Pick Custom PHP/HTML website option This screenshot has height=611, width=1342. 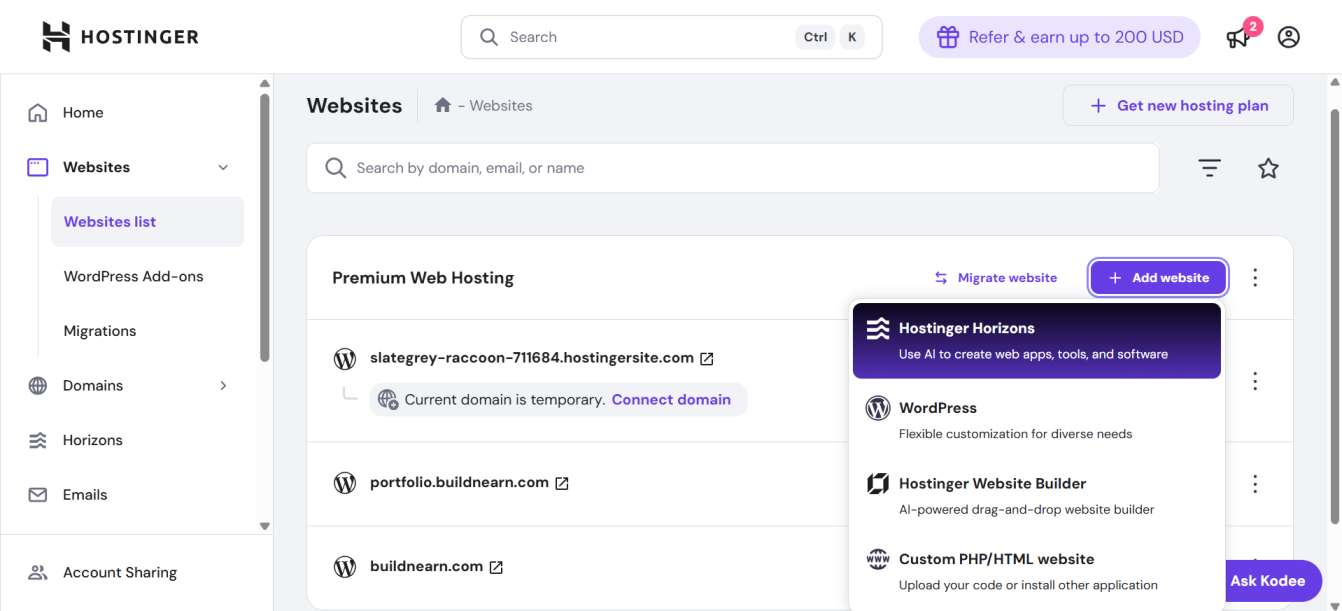(x=1036, y=571)
